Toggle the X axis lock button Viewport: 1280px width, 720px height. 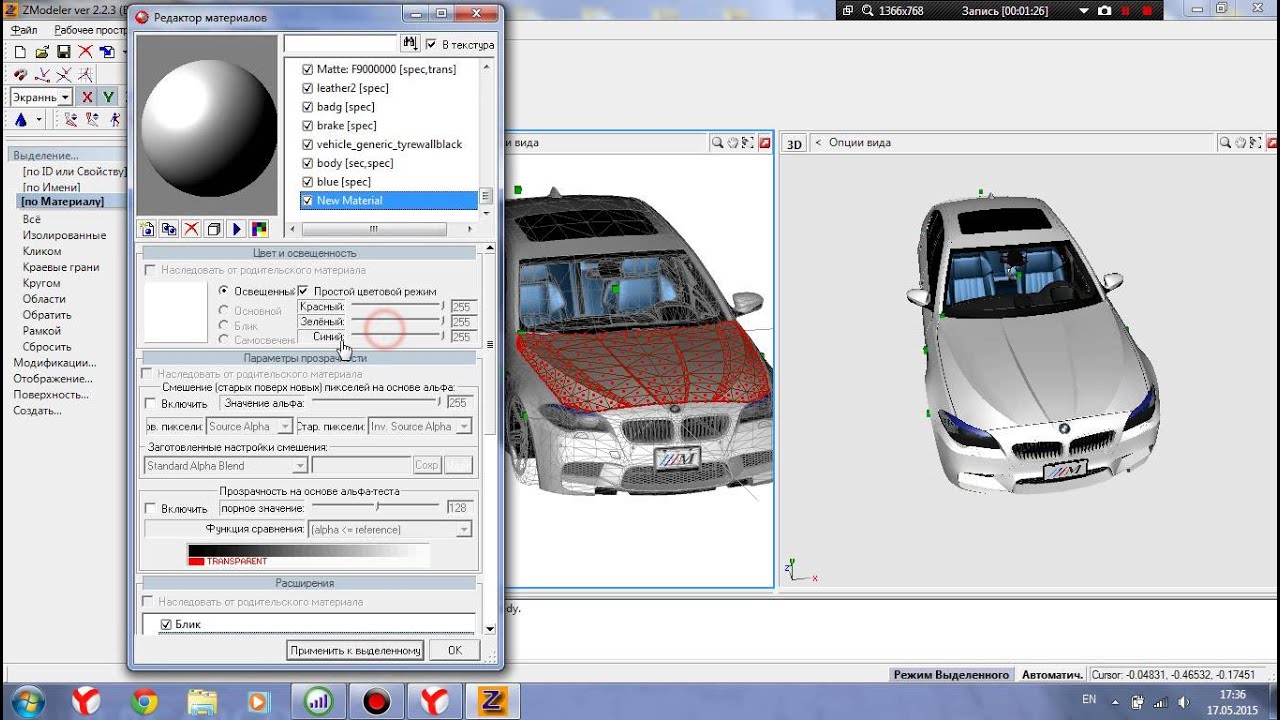coord(87,97)
